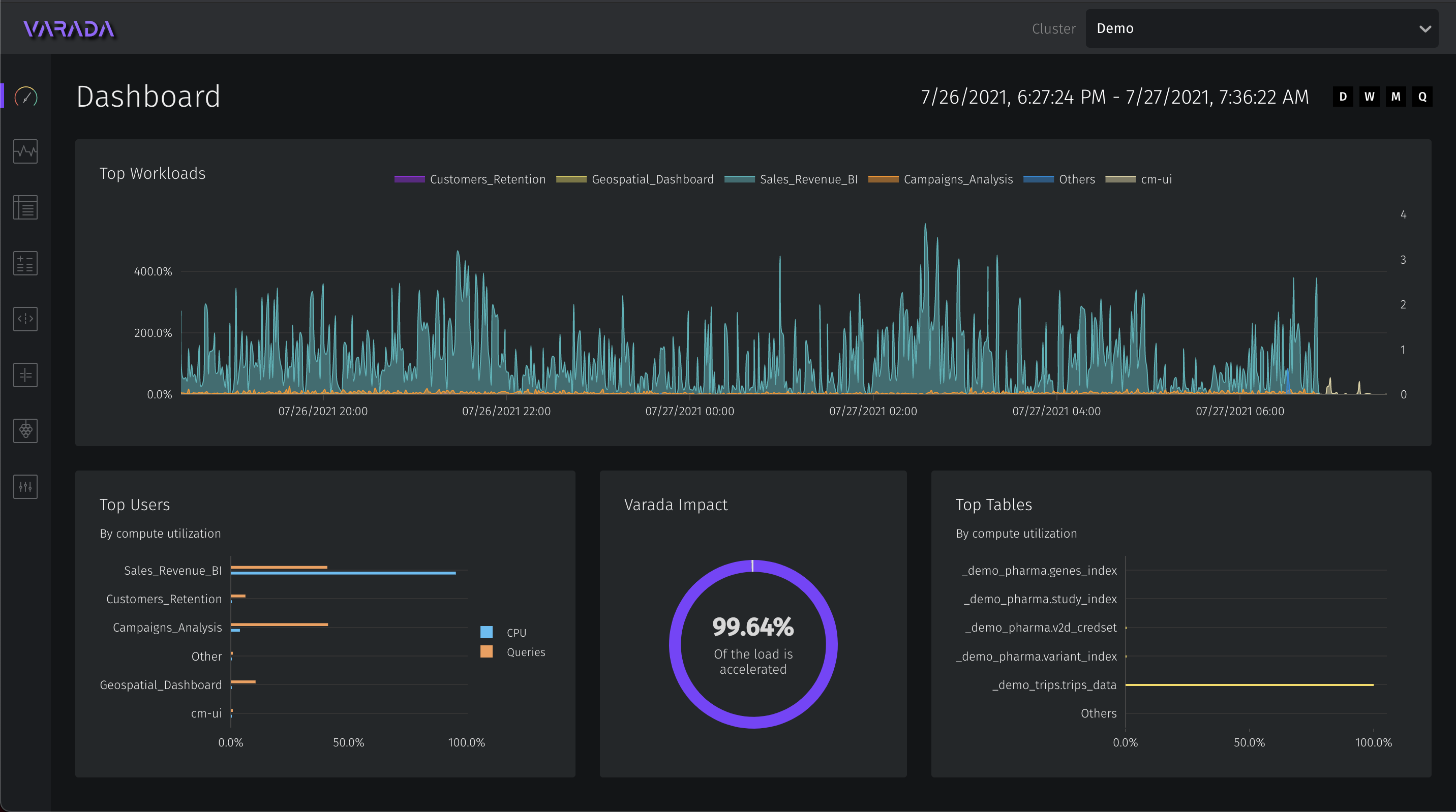Click the _demo_pharma.variant_index table label
1456x812 pixels.
(1037, 657)
